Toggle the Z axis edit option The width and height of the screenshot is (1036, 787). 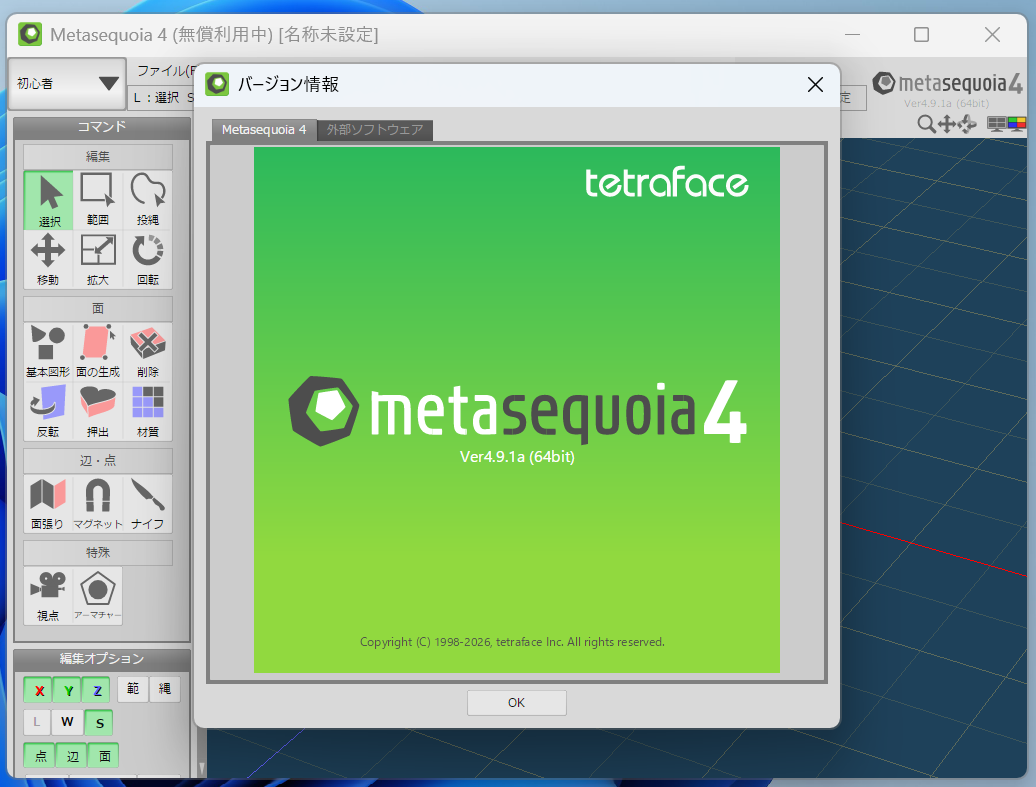[97, 690]
